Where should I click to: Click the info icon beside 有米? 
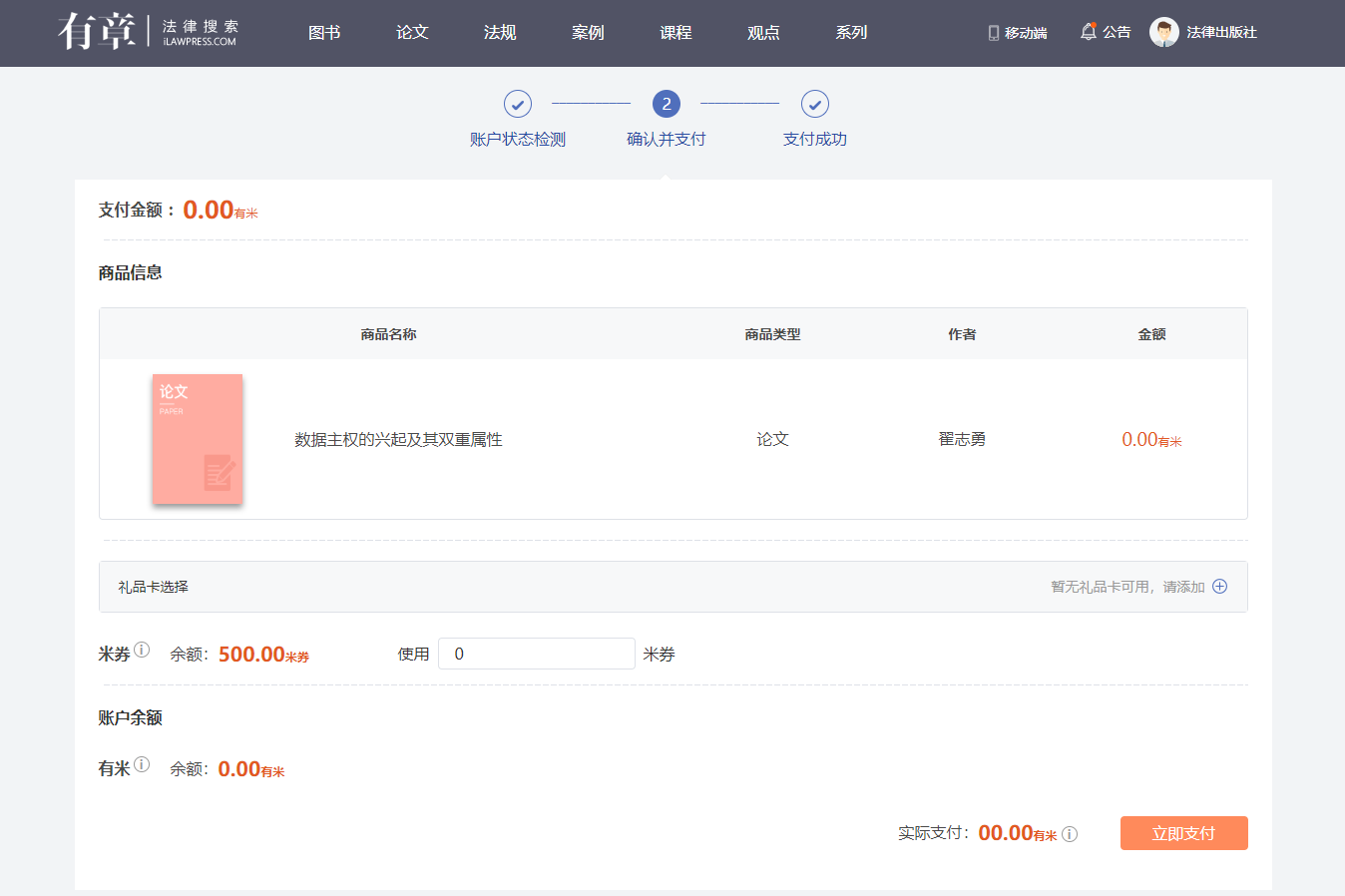point(142,765)
